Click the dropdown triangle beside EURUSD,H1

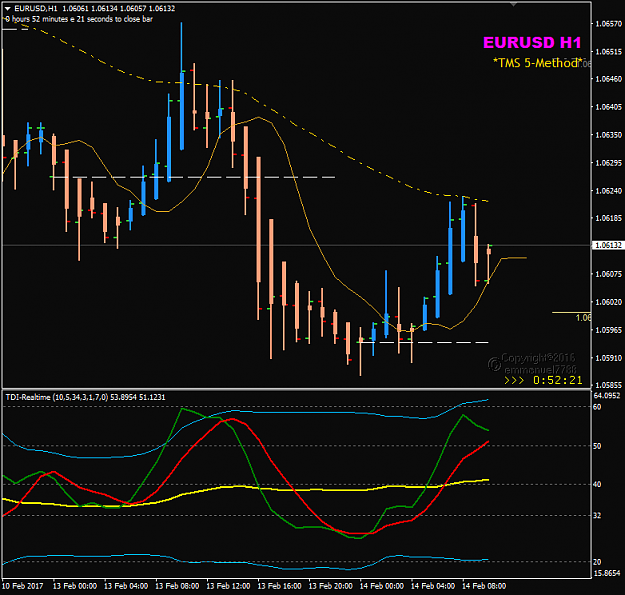(8, 8)
